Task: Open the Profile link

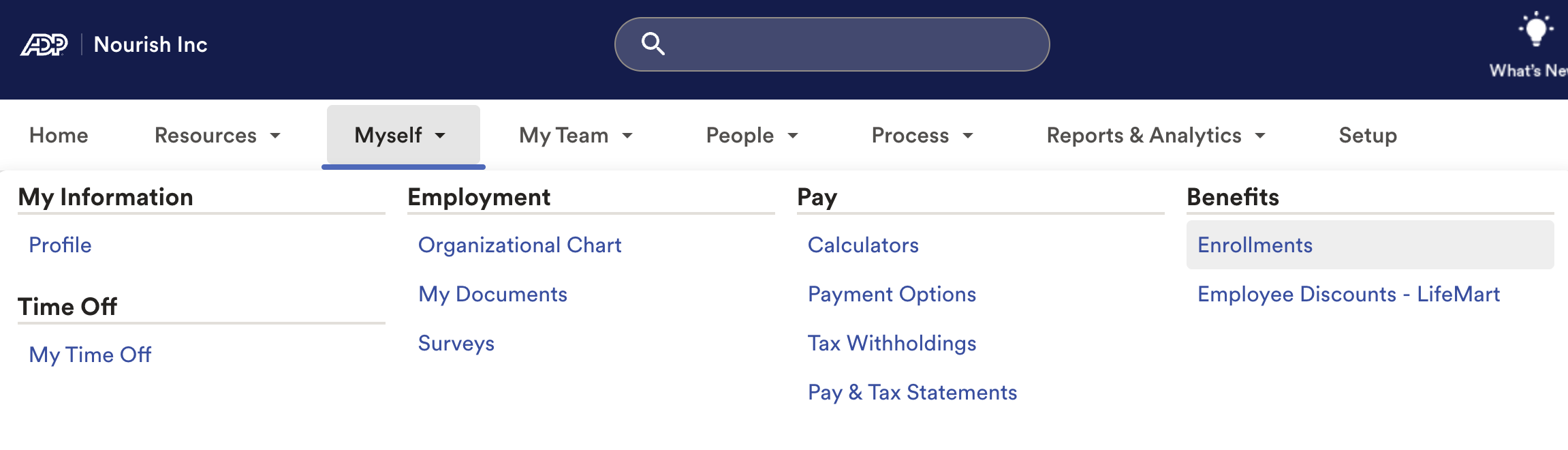Action: (x=60, y=245)
